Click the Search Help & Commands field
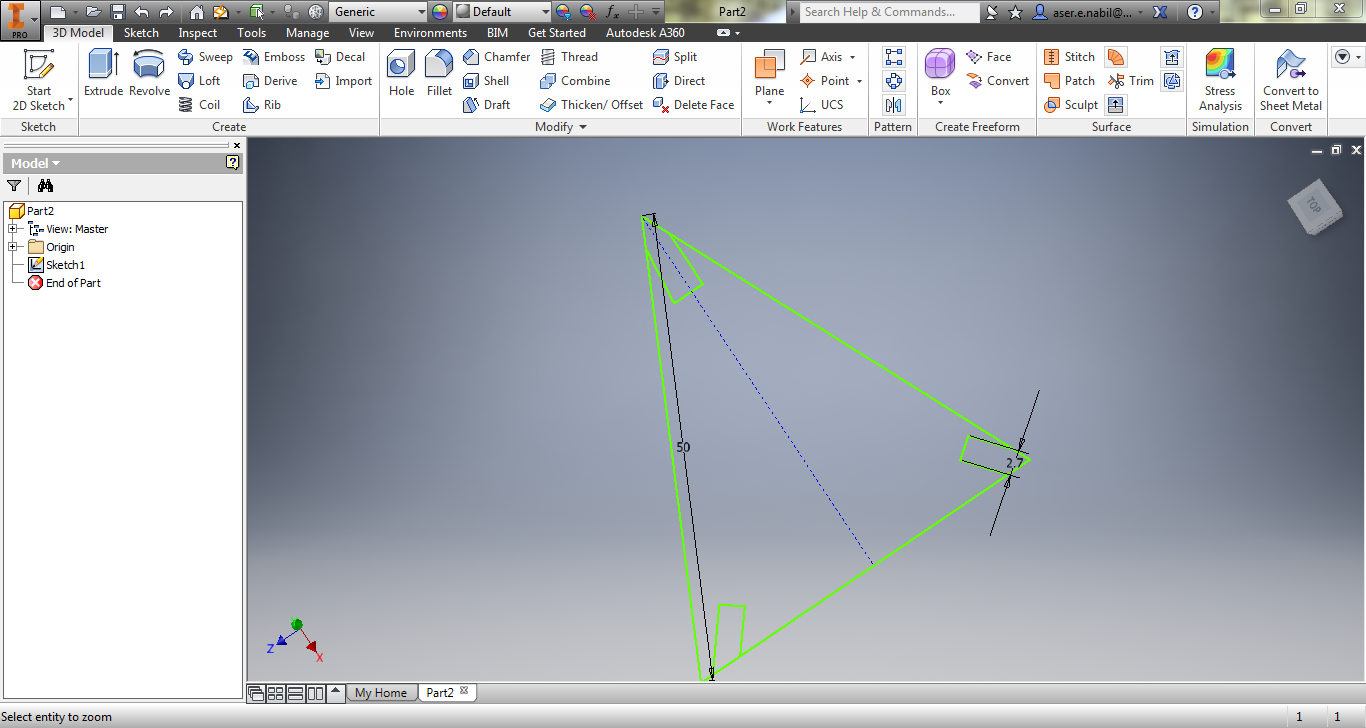This screenshot has height=728, width=1366. click(x=890, y=12)
